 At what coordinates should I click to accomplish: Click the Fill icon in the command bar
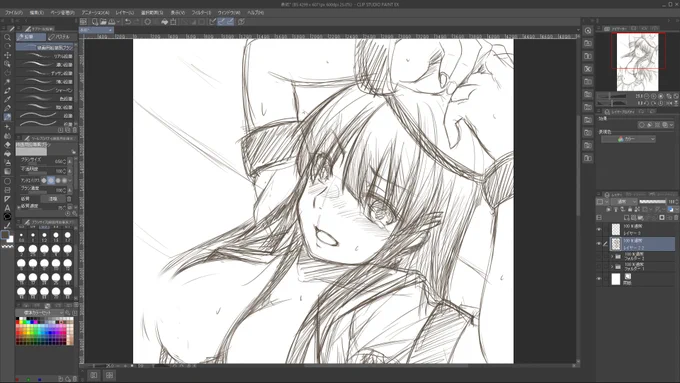(x=165, y=22)
